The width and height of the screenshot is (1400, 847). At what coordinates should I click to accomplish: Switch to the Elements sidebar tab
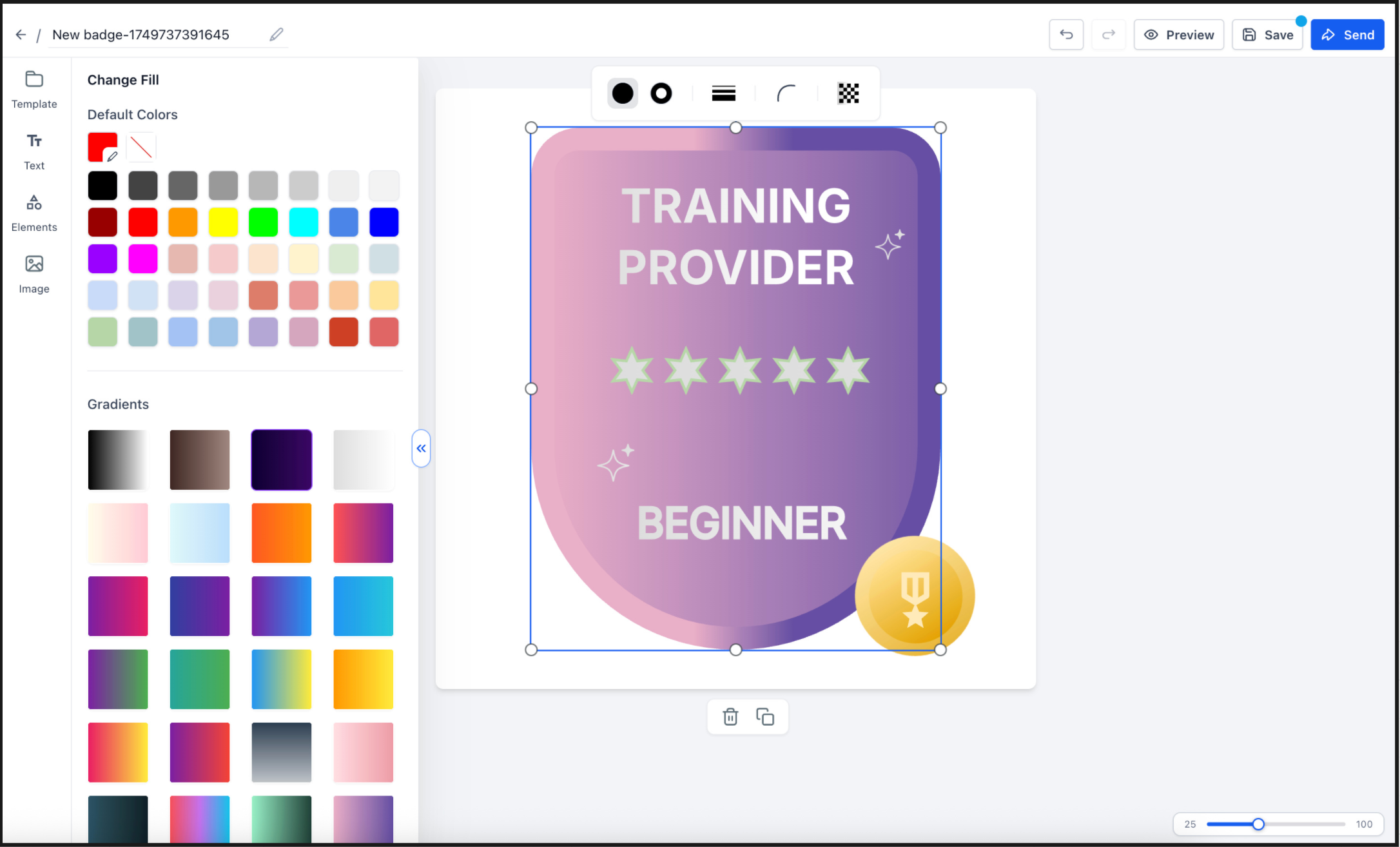point(34,213)
